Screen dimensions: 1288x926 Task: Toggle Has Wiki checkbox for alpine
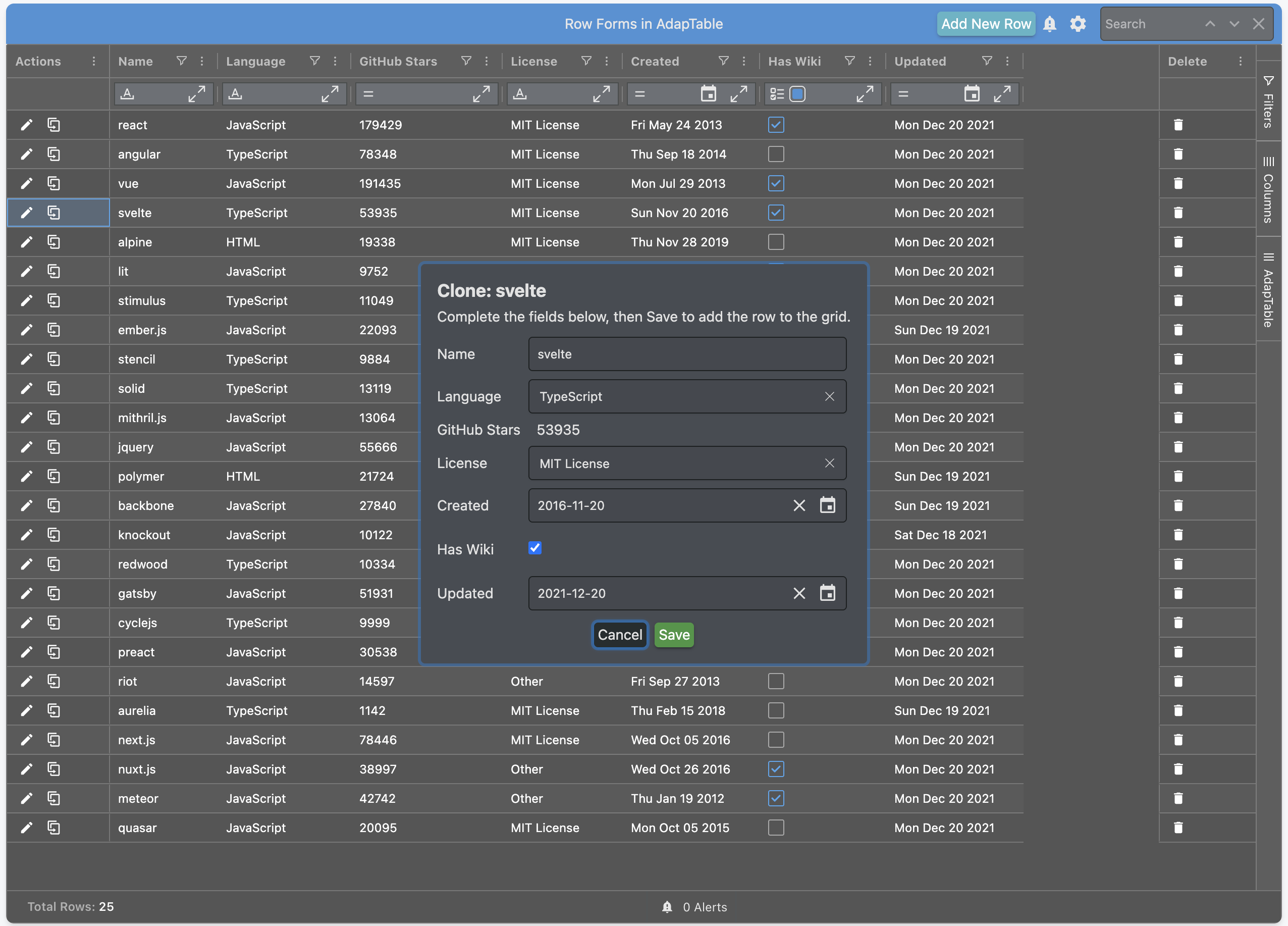776,242
